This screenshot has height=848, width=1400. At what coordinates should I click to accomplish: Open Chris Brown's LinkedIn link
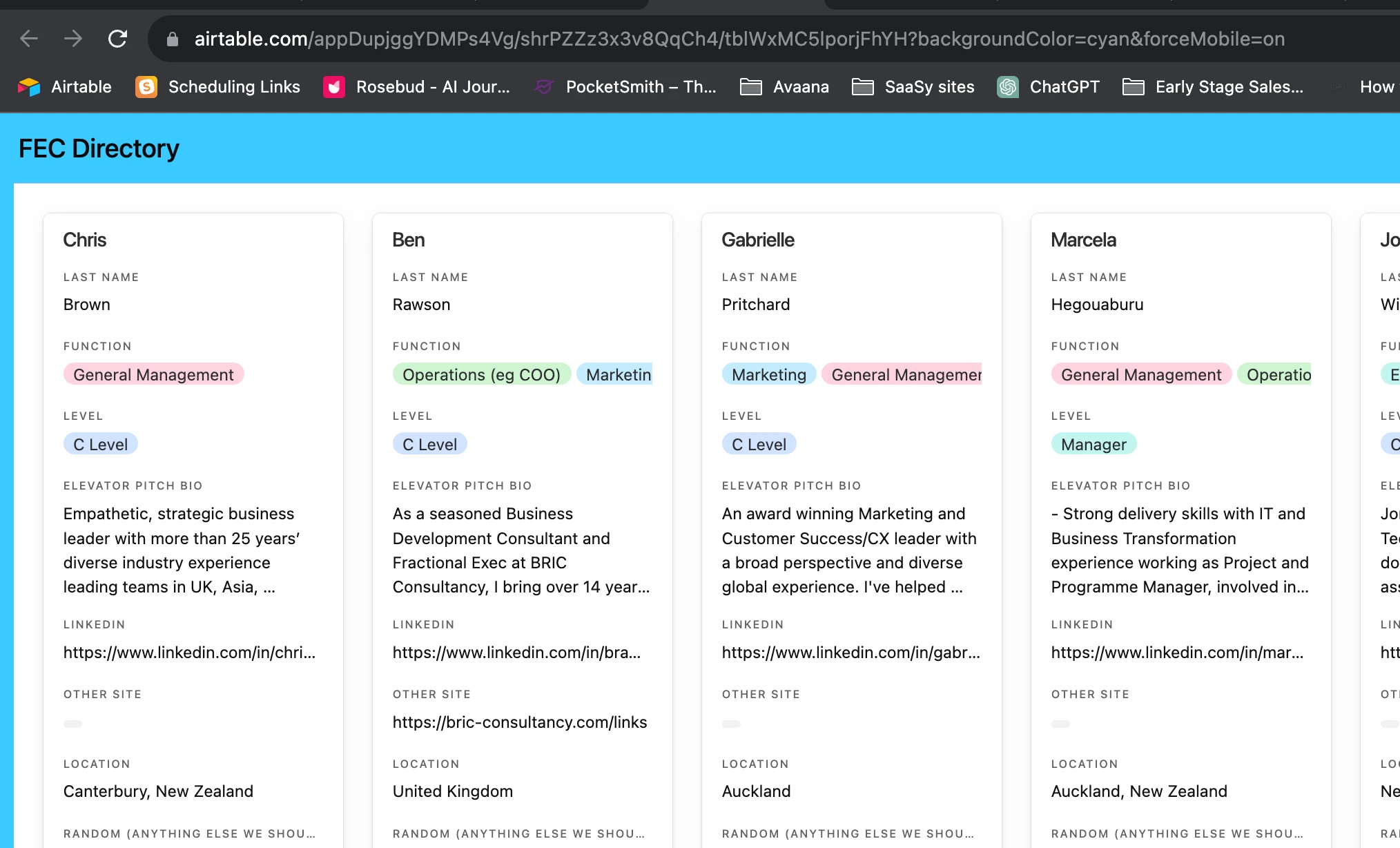tap(189, 653)
